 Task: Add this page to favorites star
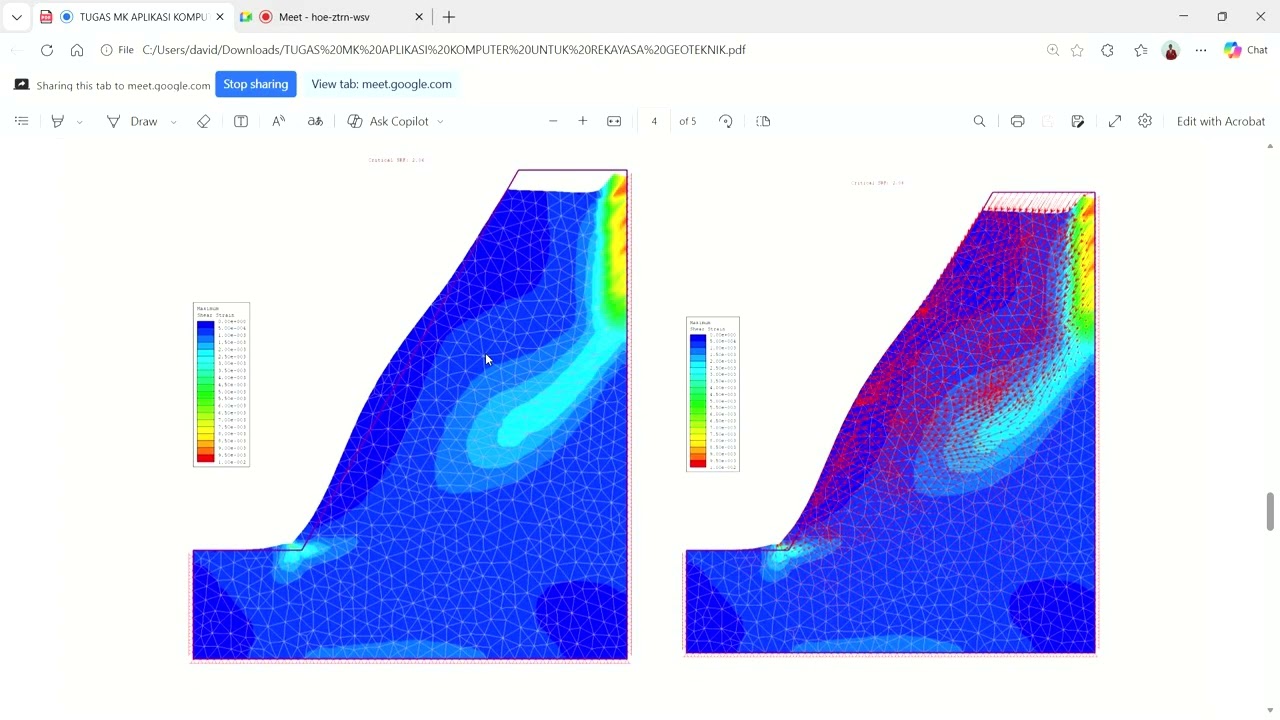tap(1077, 50)
